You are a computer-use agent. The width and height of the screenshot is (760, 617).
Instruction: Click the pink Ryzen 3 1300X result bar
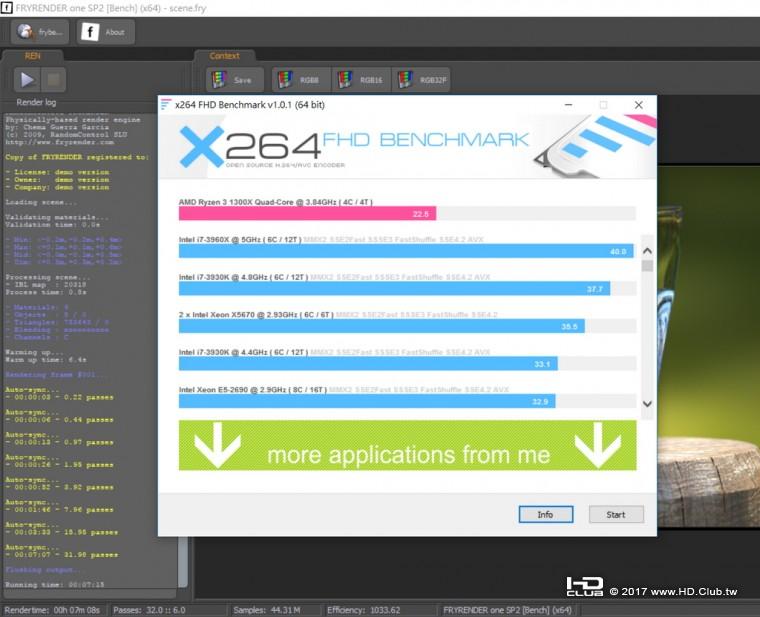[x=307, y=213]
